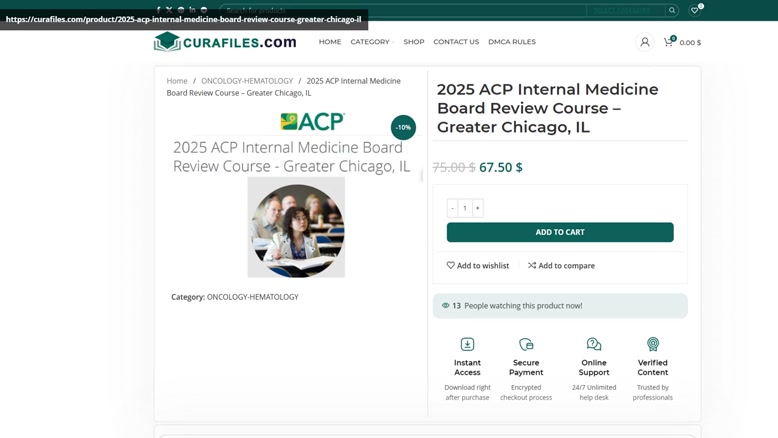Image resolution: width=778 pixels, height=438 pixels.
Task: Increase quantity with plus button
Action: tap(477, 208)
